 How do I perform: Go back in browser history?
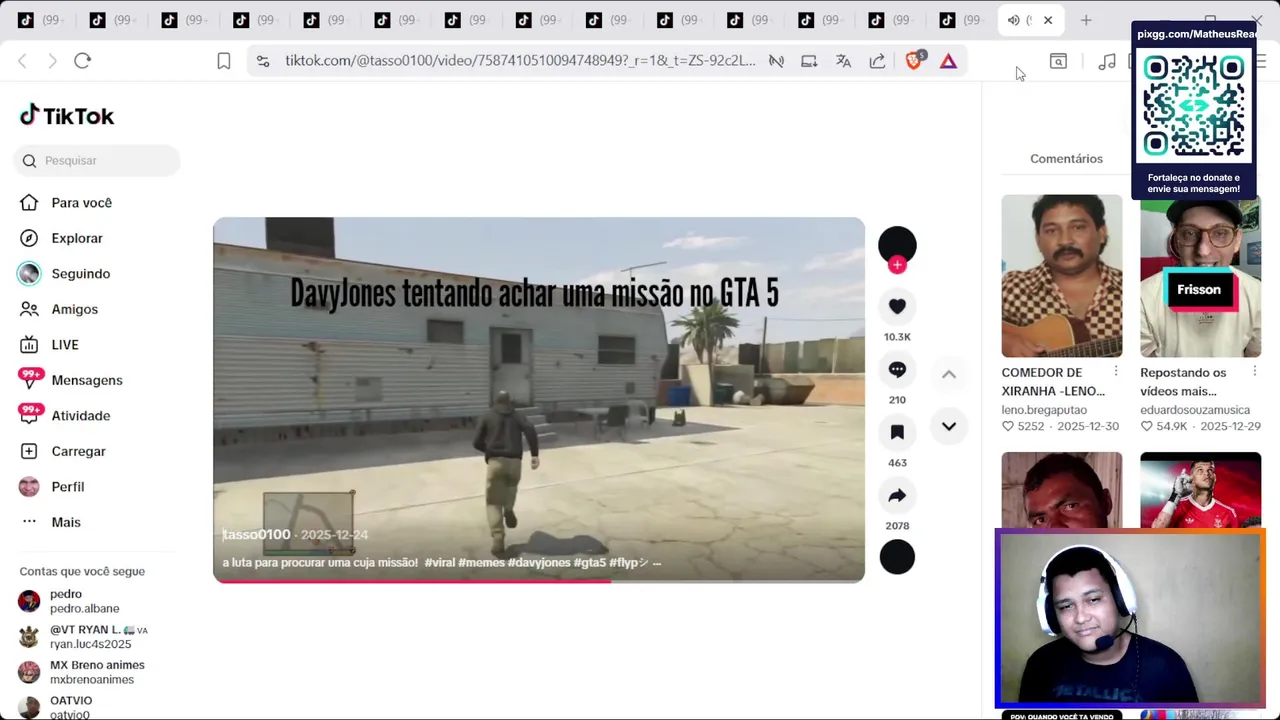pos(22,61)
